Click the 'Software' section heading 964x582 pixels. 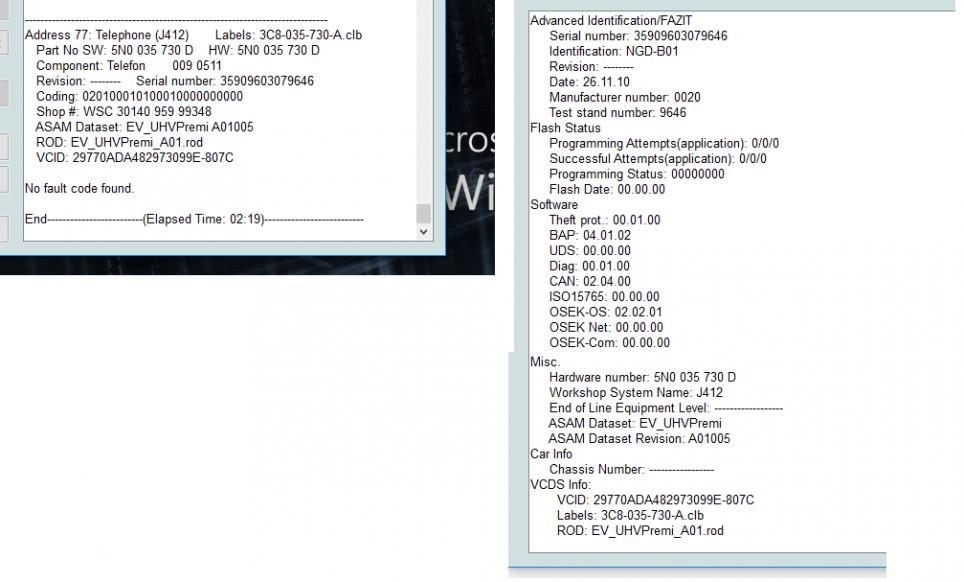pos(554,205)
